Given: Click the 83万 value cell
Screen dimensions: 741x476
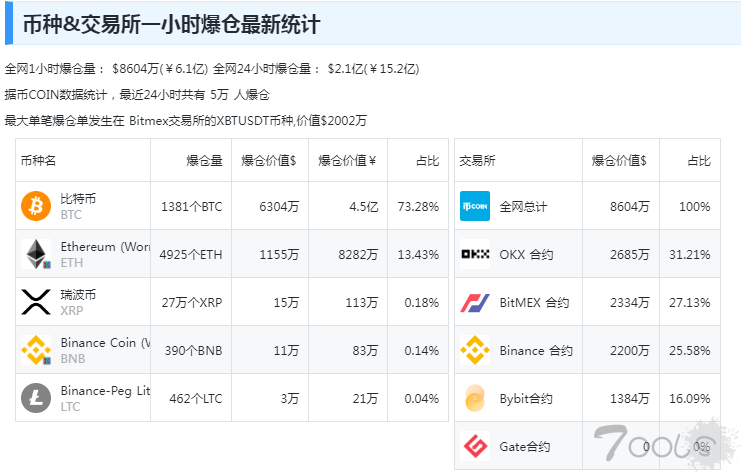Looking at the screenshot, I should coord(365,351).
